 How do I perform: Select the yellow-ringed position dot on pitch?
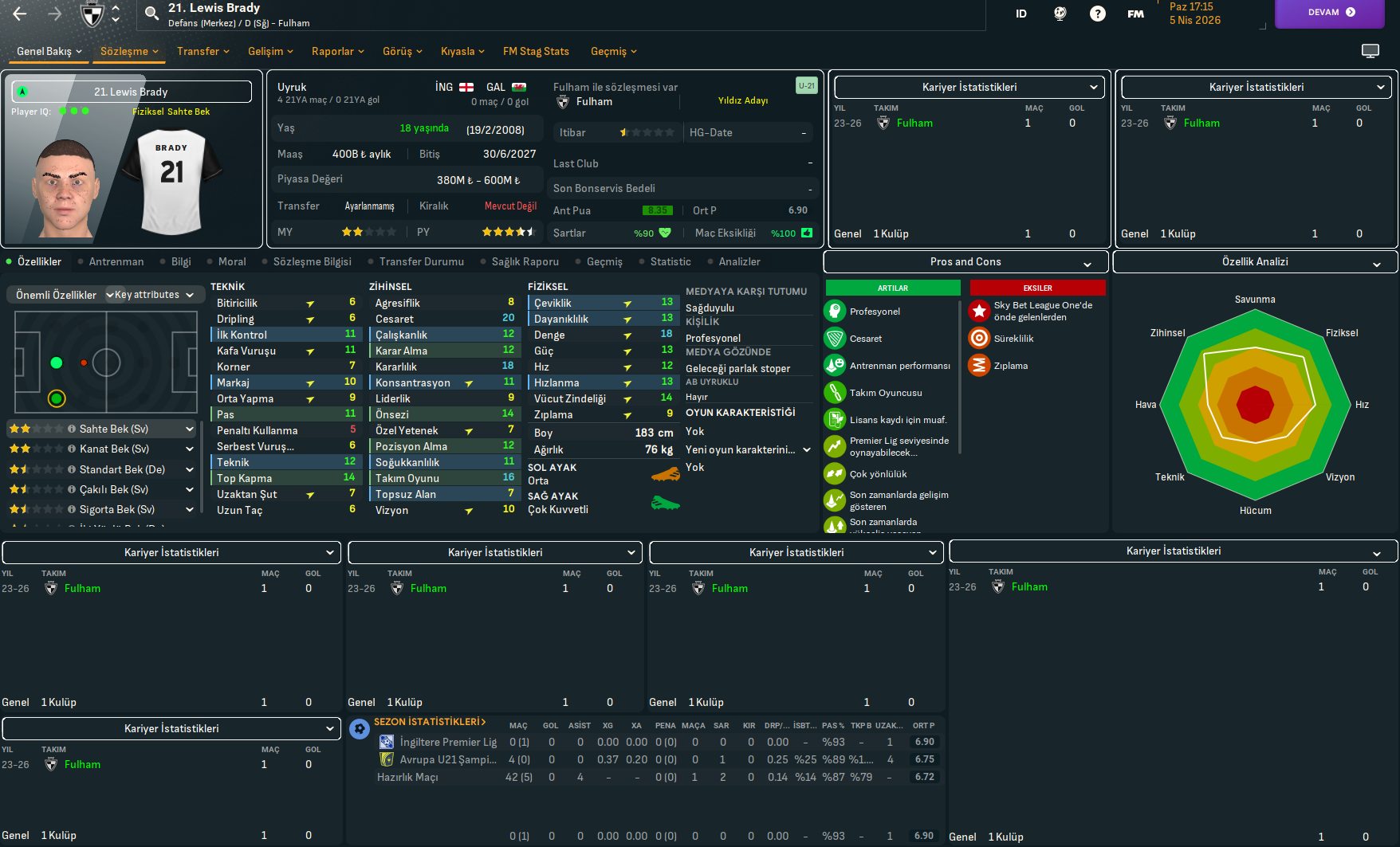(x=56, y=398)
